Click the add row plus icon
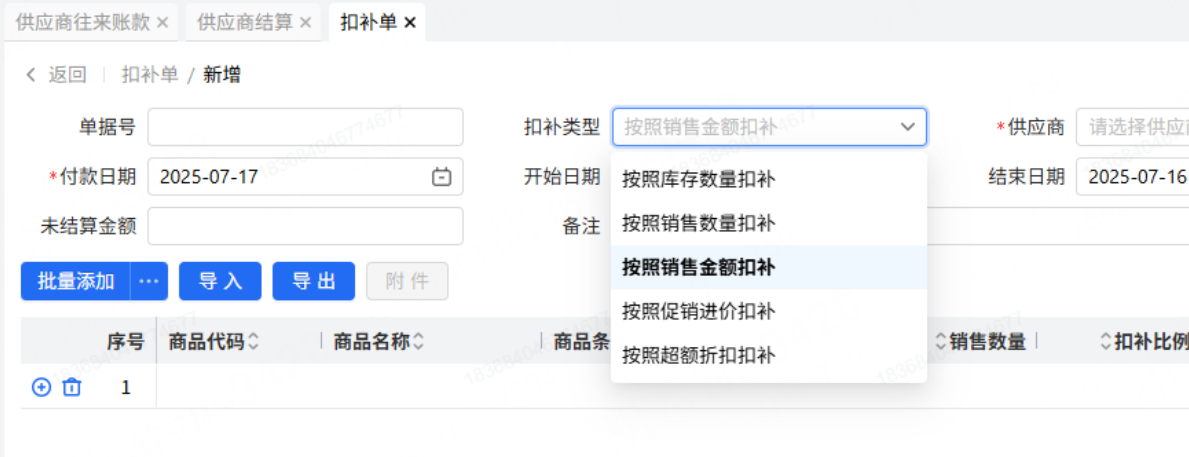This screenshot has width=1189, height=457. pos(41,387)
